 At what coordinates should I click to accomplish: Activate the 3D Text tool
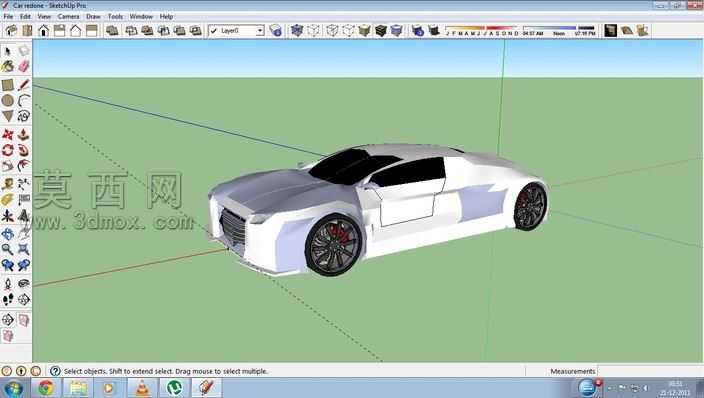coord(24,216)
